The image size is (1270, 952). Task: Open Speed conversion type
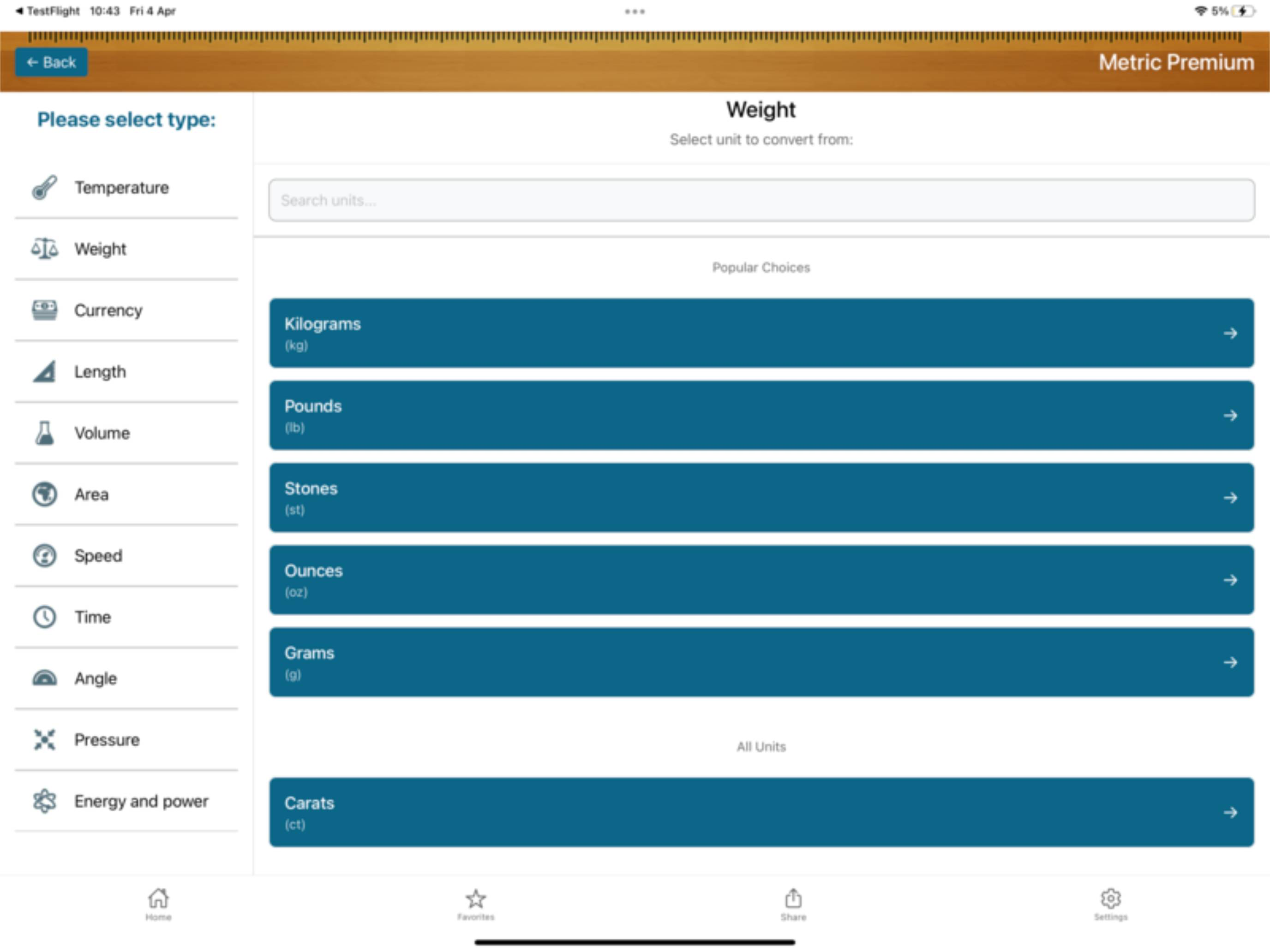pos(126,556)
